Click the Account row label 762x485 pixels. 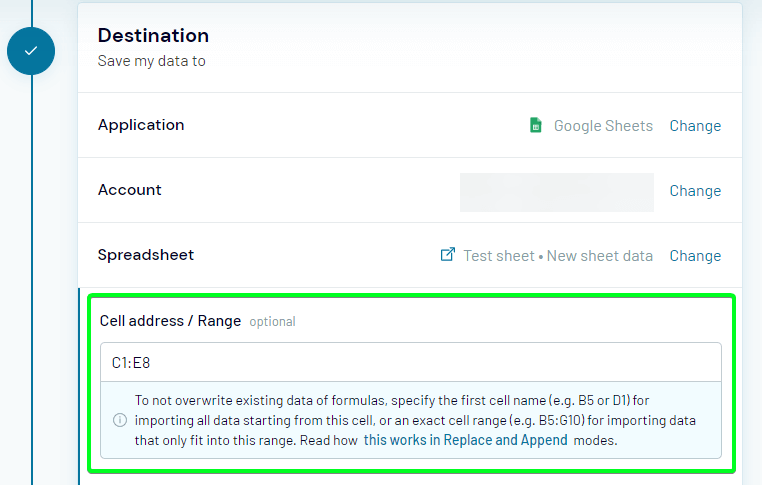130,190
